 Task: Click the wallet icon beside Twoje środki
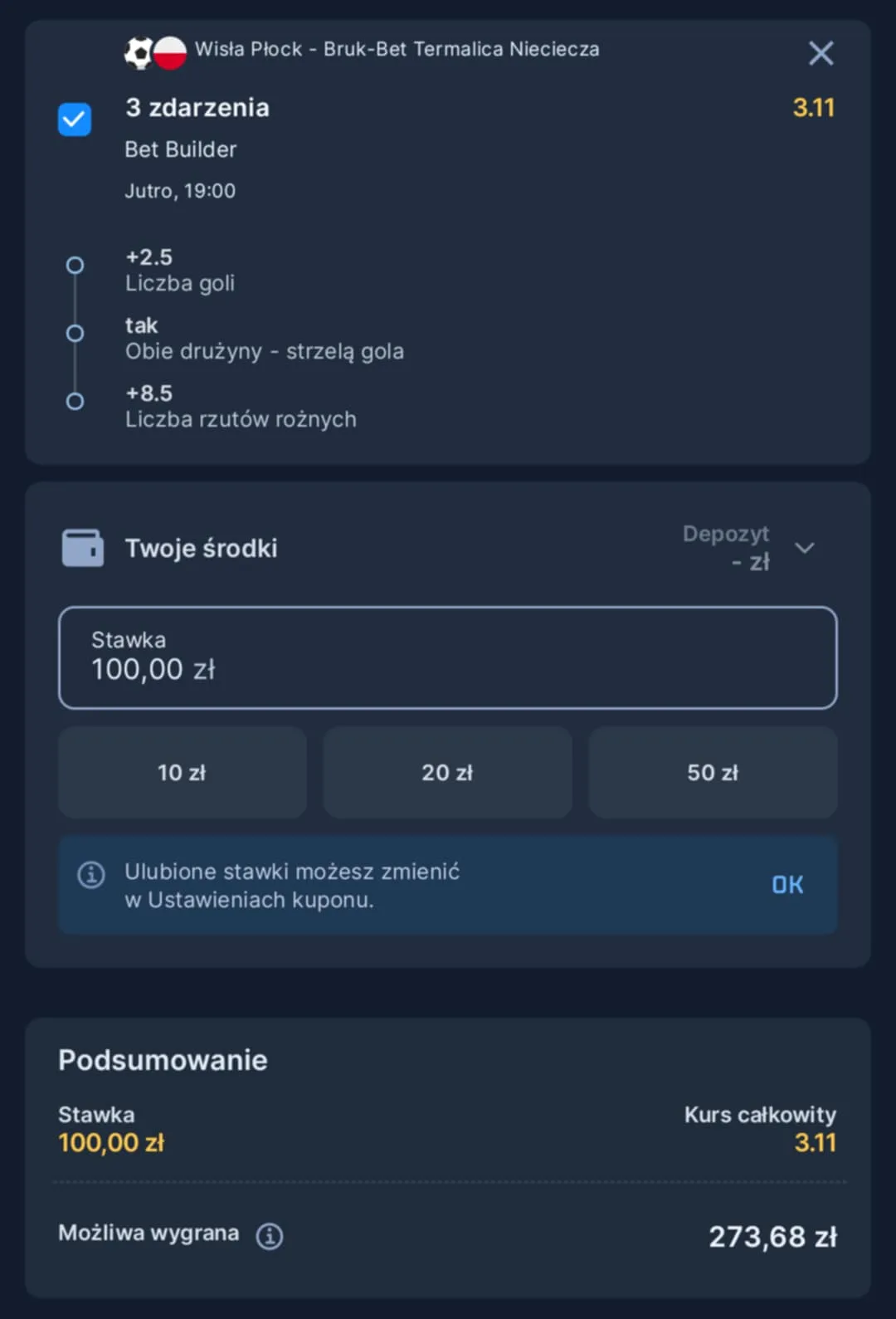coord(83,549)
